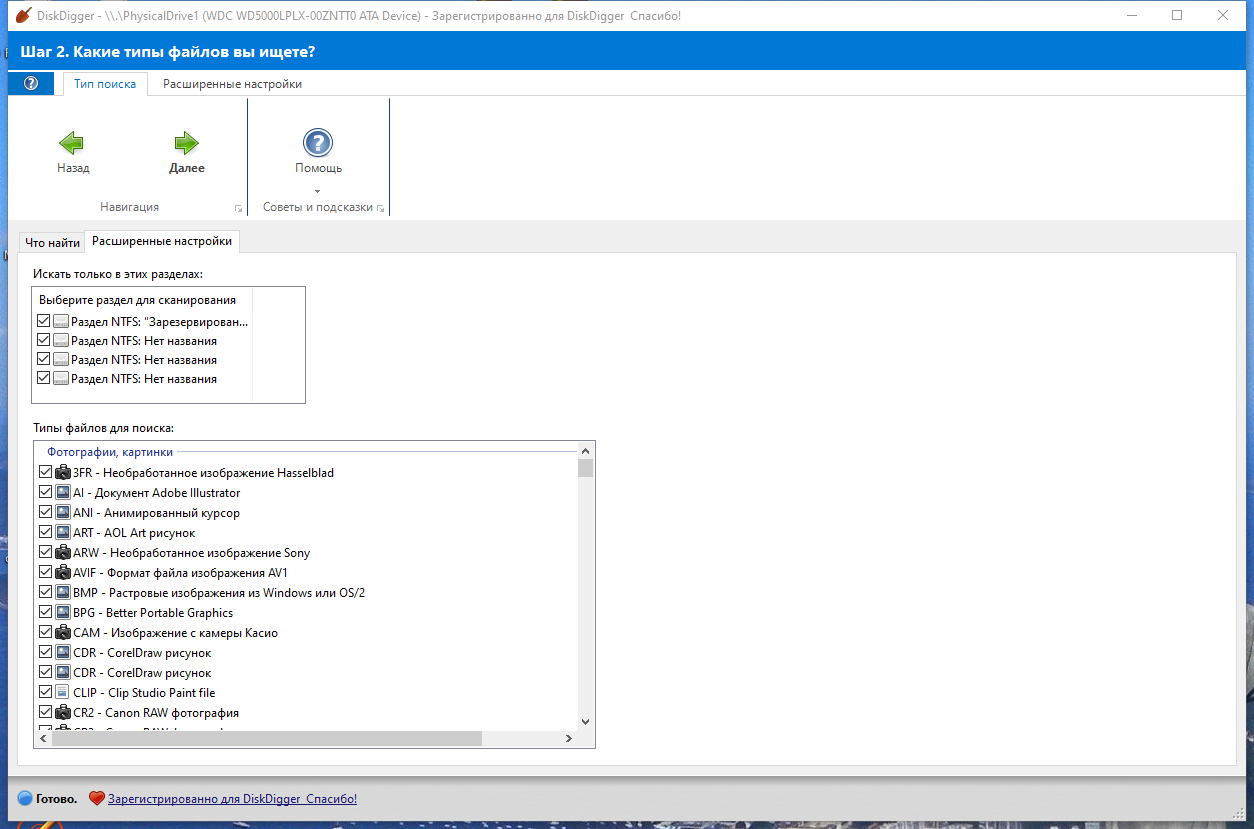Click the file list scroll up arrow
This screenshot has height=829, width=1254.
pos(585,450)
